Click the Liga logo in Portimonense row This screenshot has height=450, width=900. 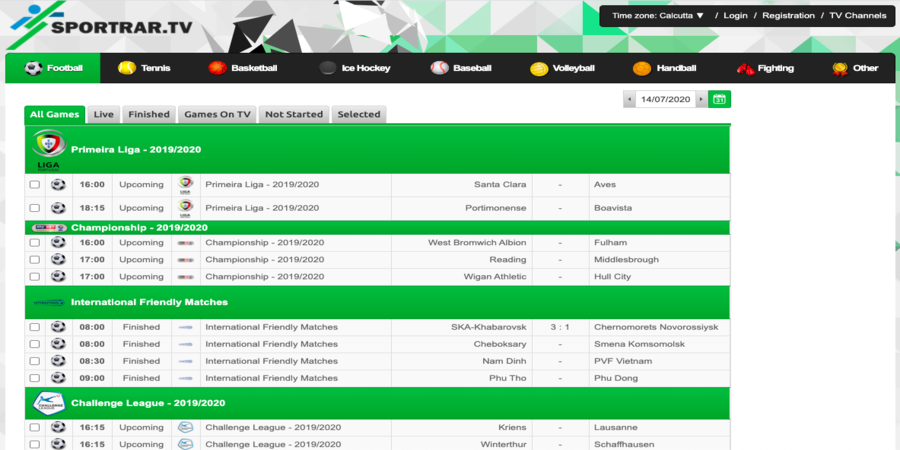click(185, 208)
